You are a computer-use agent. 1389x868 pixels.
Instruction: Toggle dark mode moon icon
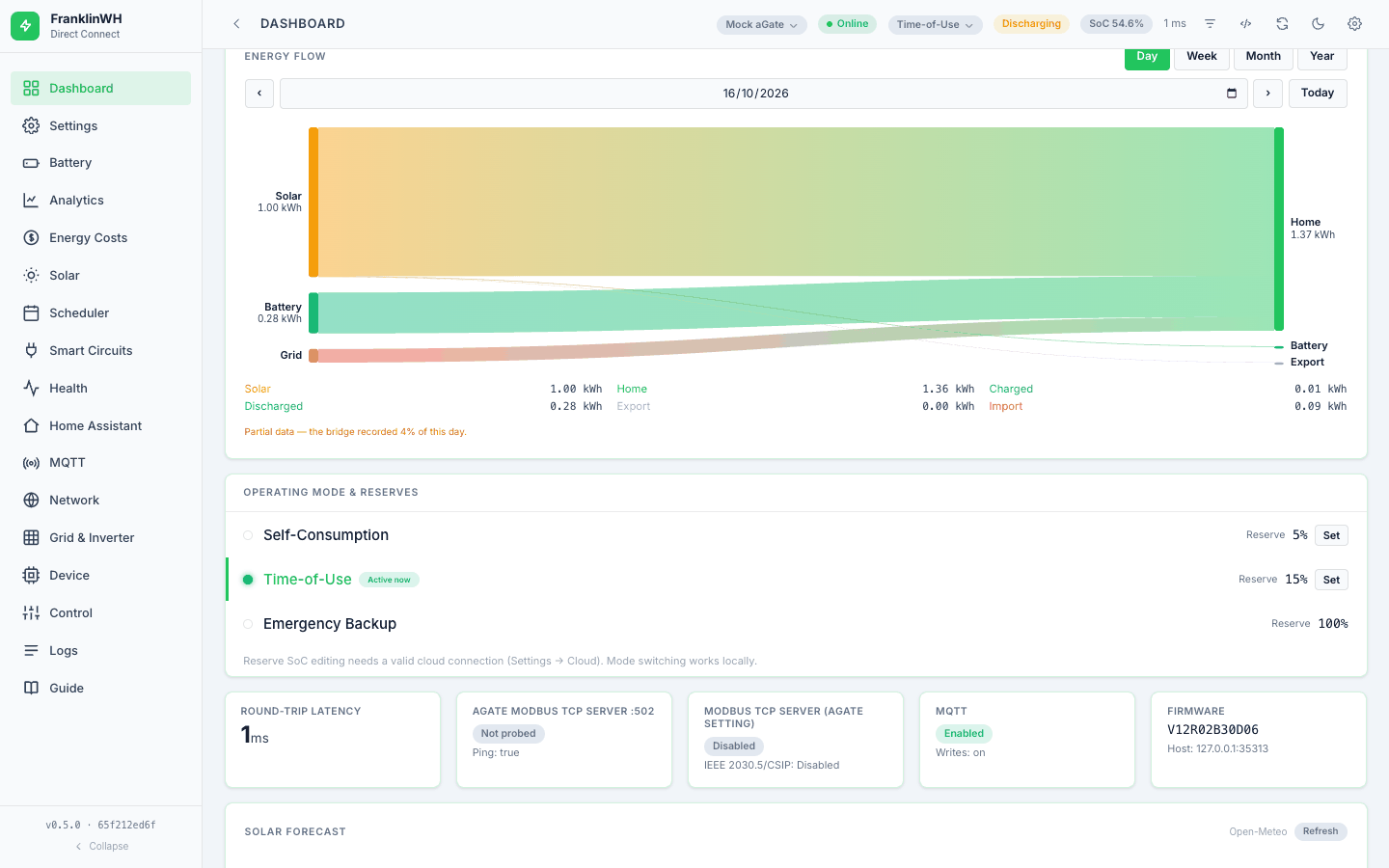pos(1319,24)
